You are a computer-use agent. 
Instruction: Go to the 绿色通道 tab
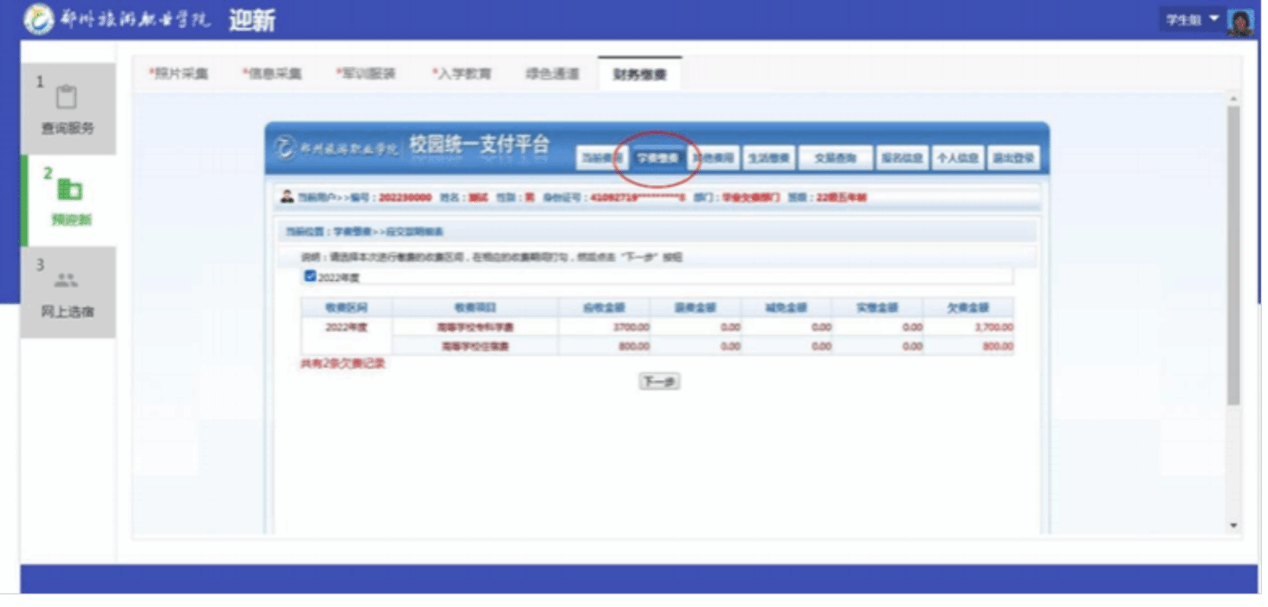pyautogui.click(x=551, y=74)
